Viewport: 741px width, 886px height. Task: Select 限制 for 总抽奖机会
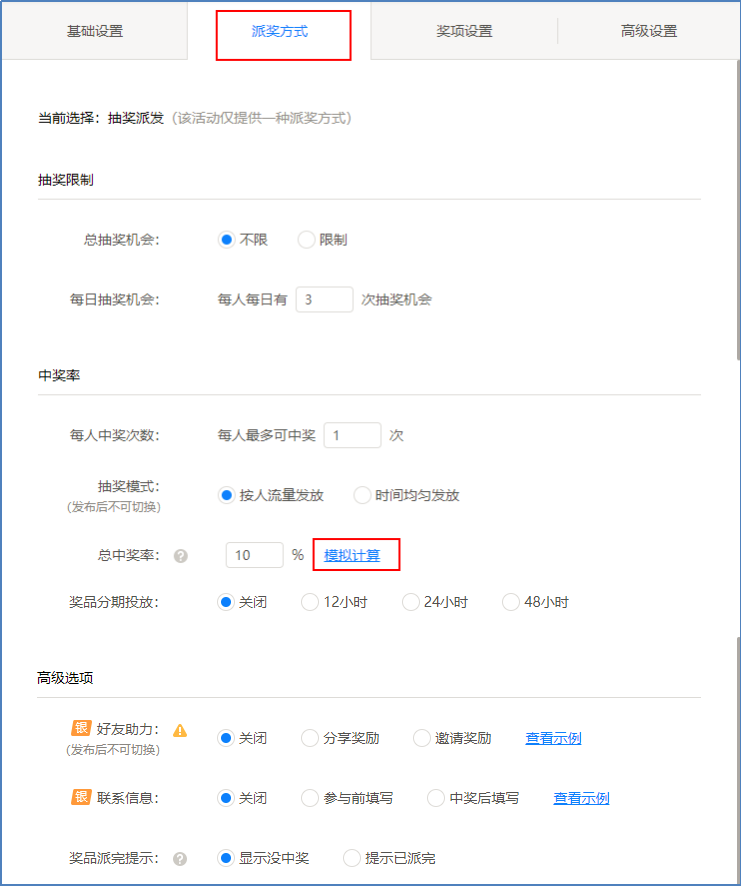tap(306, 240)
